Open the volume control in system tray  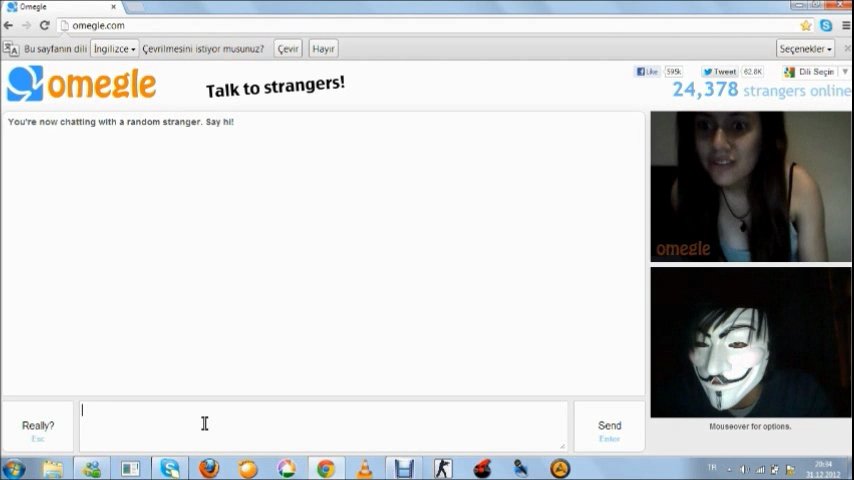[744, 469]
